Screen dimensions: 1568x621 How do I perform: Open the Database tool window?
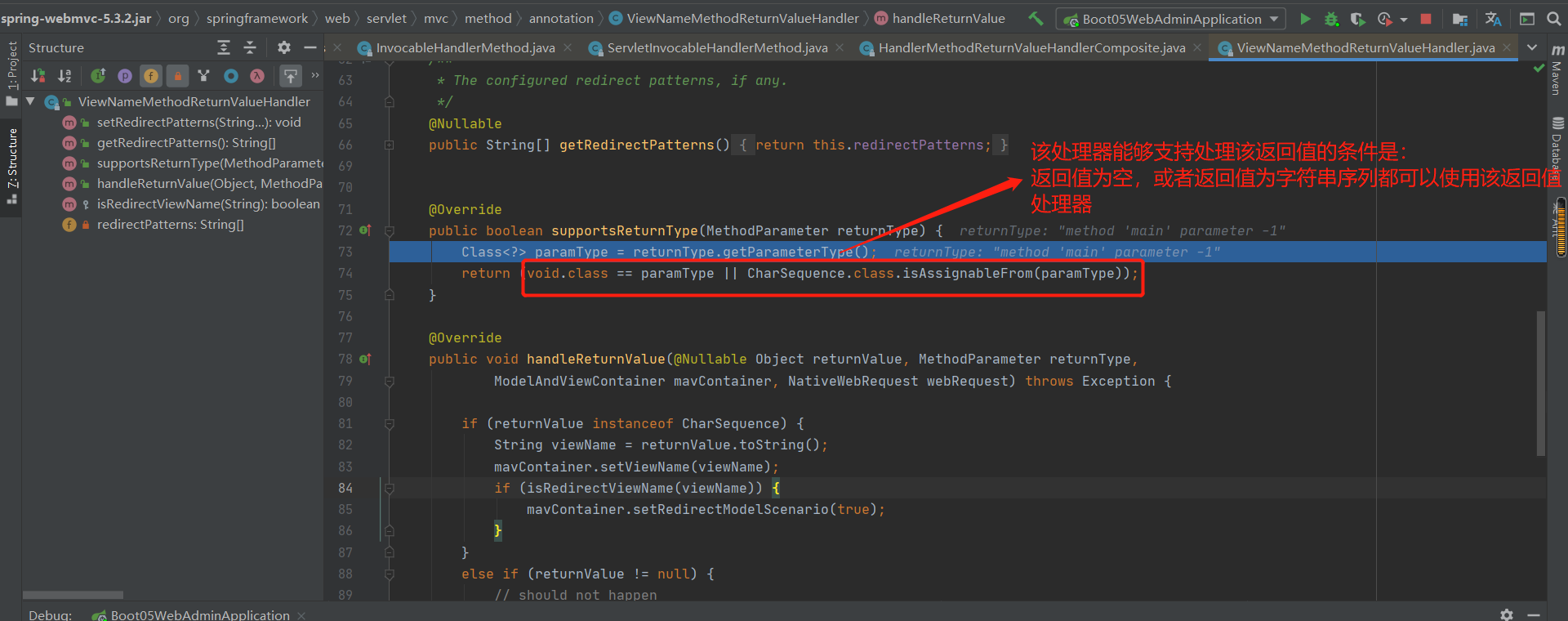(1557, 147)
